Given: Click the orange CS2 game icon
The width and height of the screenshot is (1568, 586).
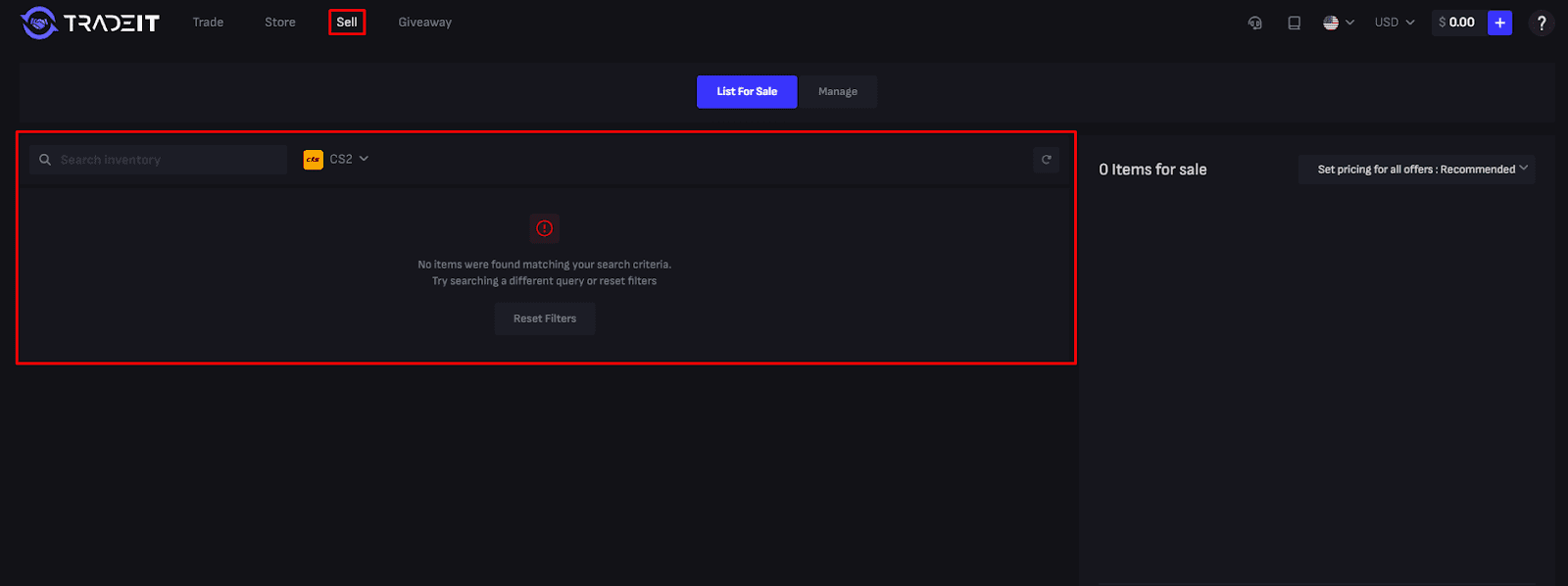Looking at the screenshot, I should (314, 159).
